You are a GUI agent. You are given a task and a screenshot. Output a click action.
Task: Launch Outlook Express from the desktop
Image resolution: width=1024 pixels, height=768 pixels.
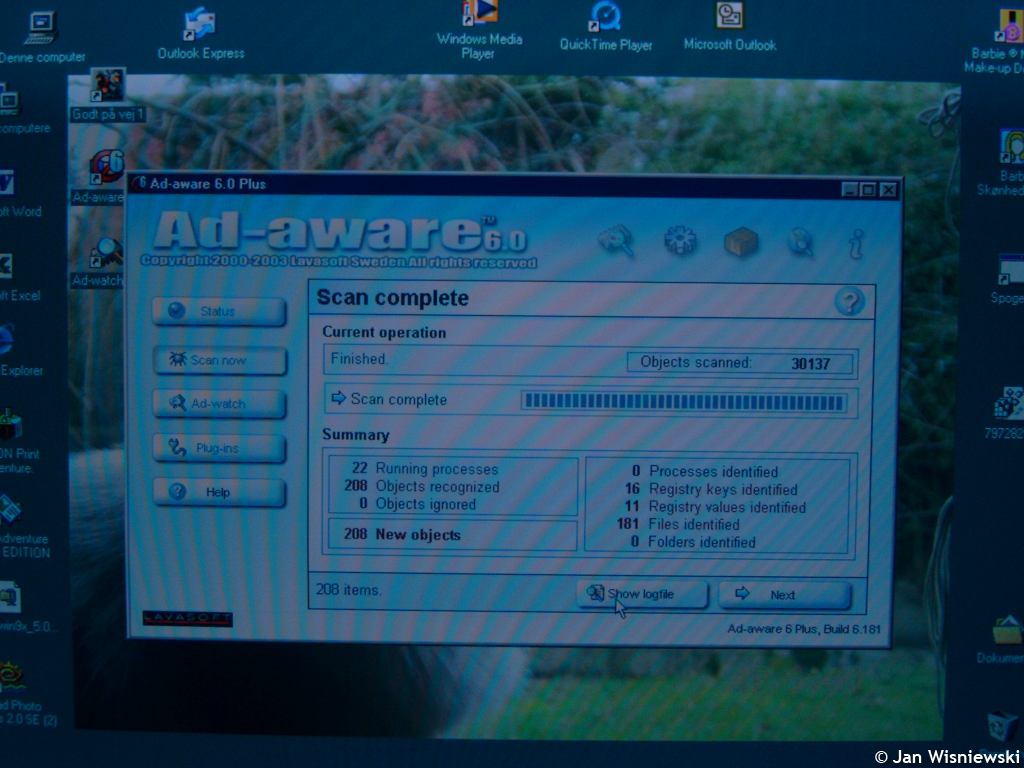[200, 24]
